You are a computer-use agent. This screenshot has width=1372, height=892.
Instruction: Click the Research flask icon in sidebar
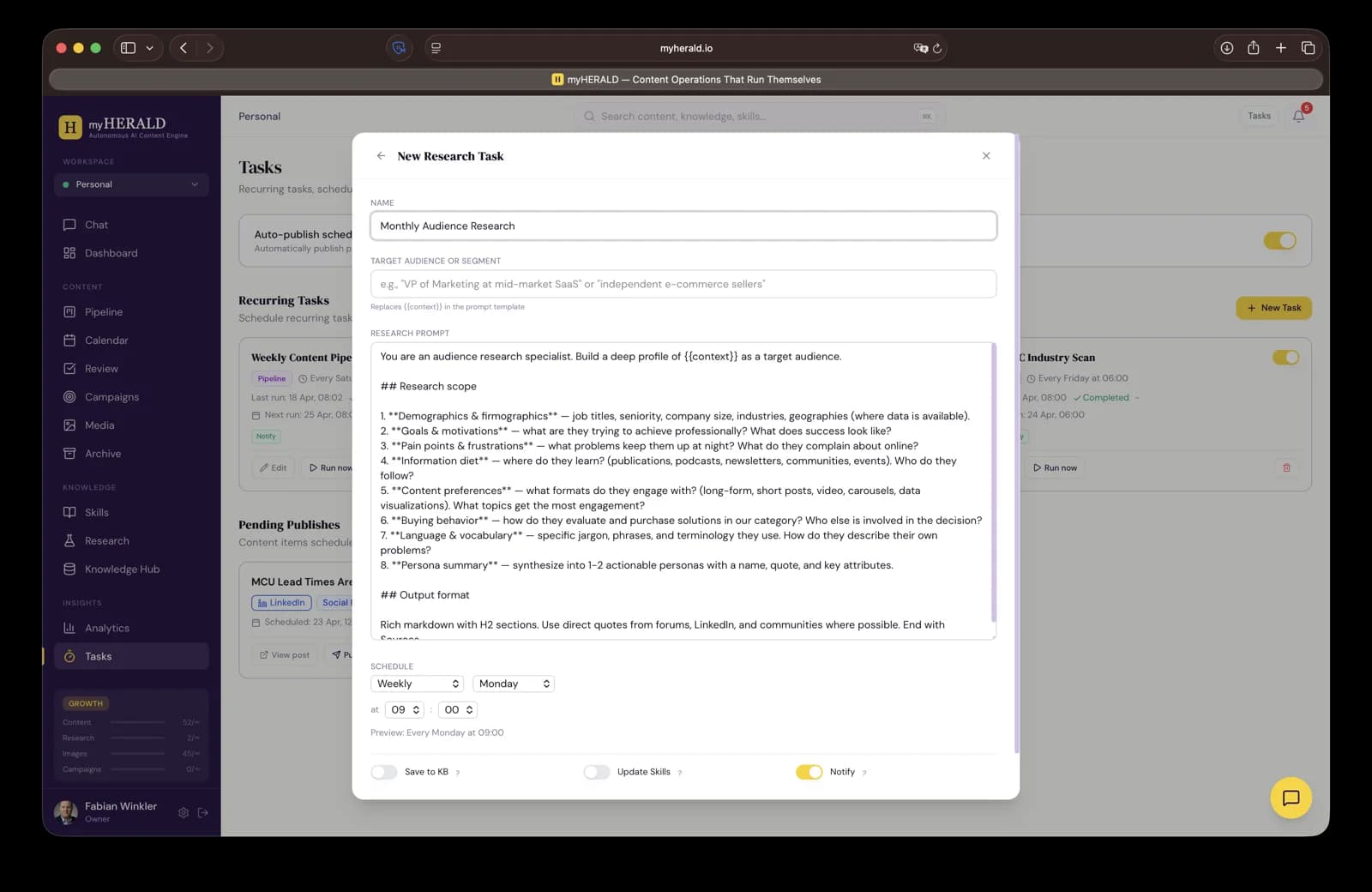click(x=69, y=541)
